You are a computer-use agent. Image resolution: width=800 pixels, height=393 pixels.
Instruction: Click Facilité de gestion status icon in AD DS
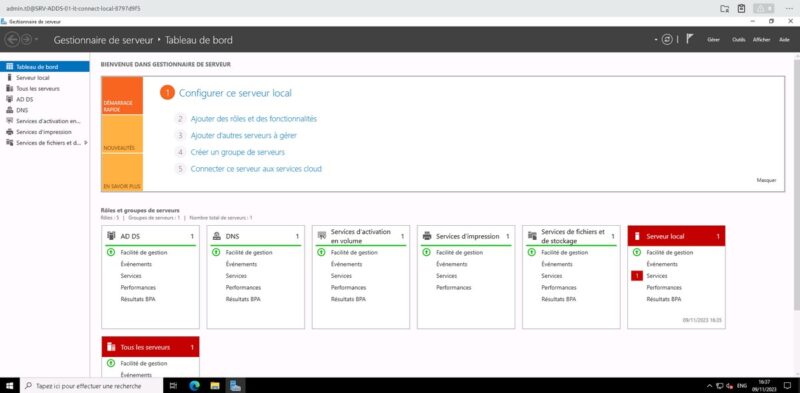pyautogui.click(x=111, y=252)
